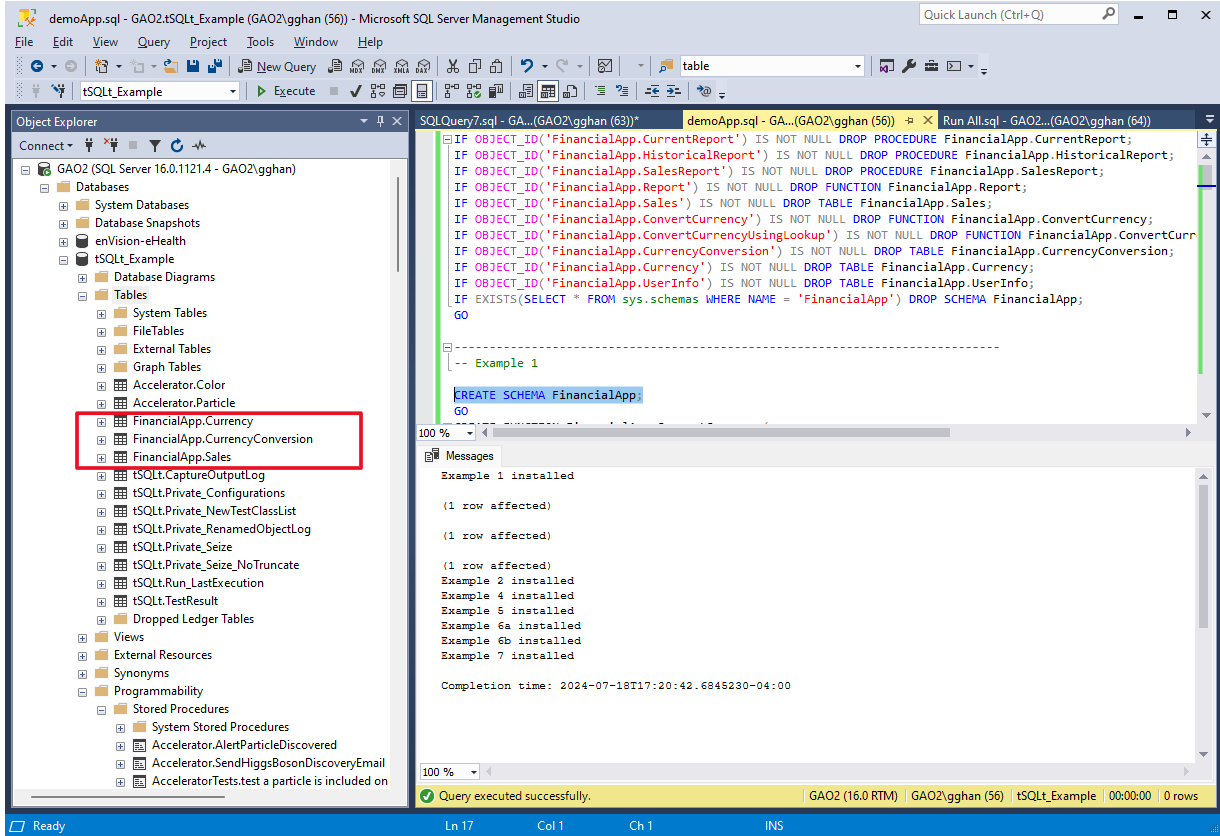Click the Disconnect icon in Object Explorer
1220x836 pixels.
[113, 145]
